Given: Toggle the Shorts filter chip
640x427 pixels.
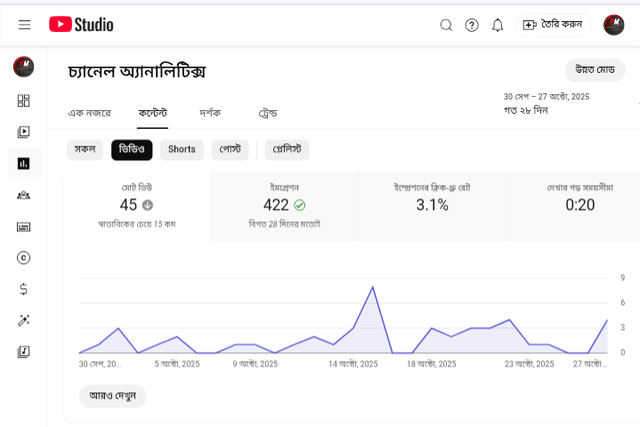Looking at the screenshot, I should point(181,149).
